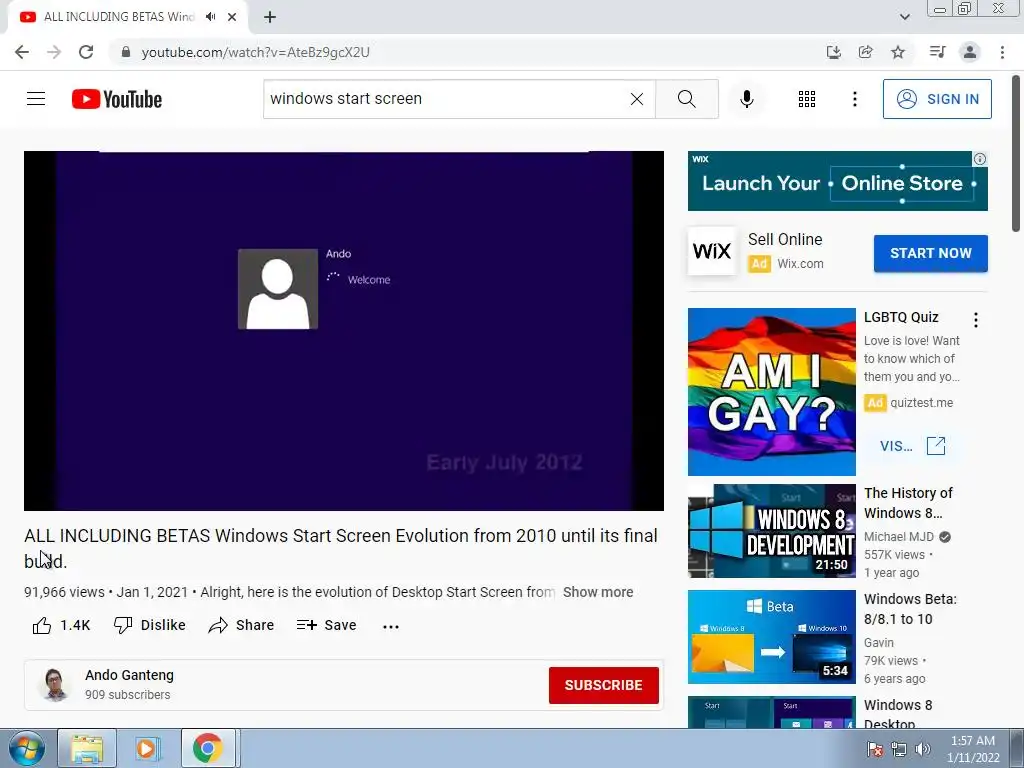Reload the page with the refresh icon
This screenshot has height=768, width=1024.
[x=86, y=52]
